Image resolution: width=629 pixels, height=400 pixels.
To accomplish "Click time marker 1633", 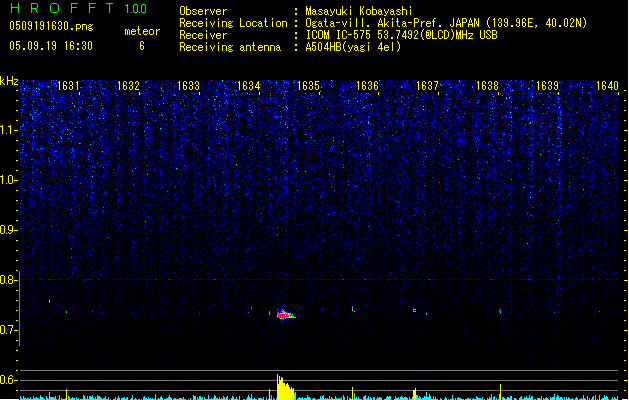I will pyautogui.click(x=188, y=86).
